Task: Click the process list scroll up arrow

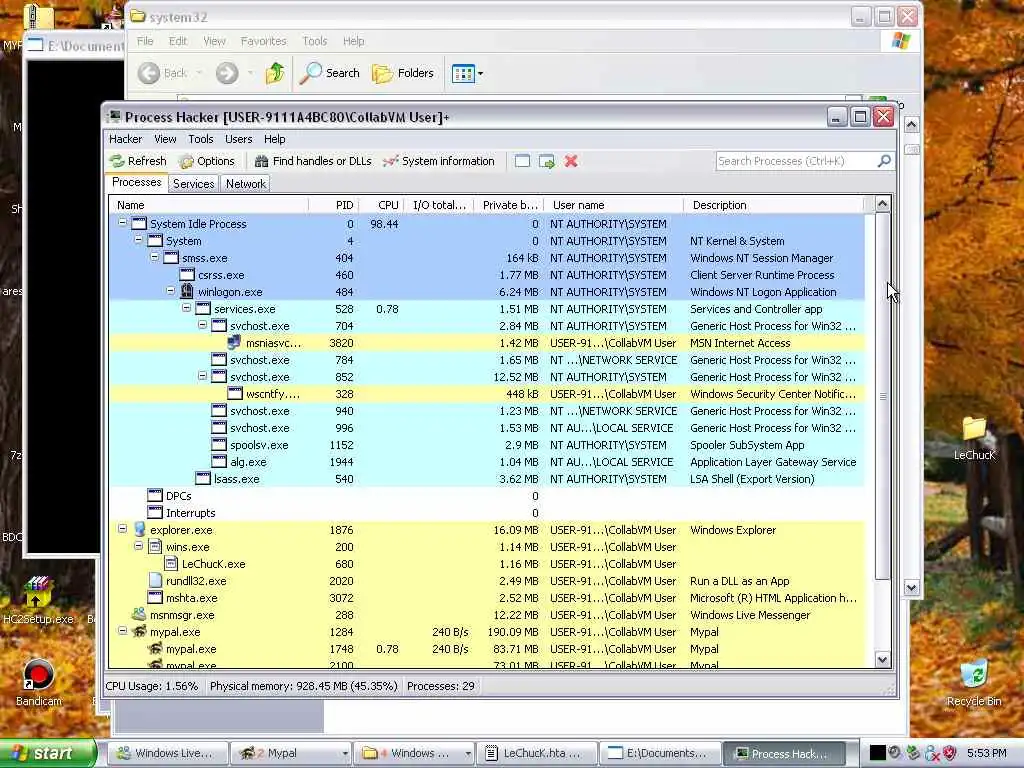Action: [882, 204]
